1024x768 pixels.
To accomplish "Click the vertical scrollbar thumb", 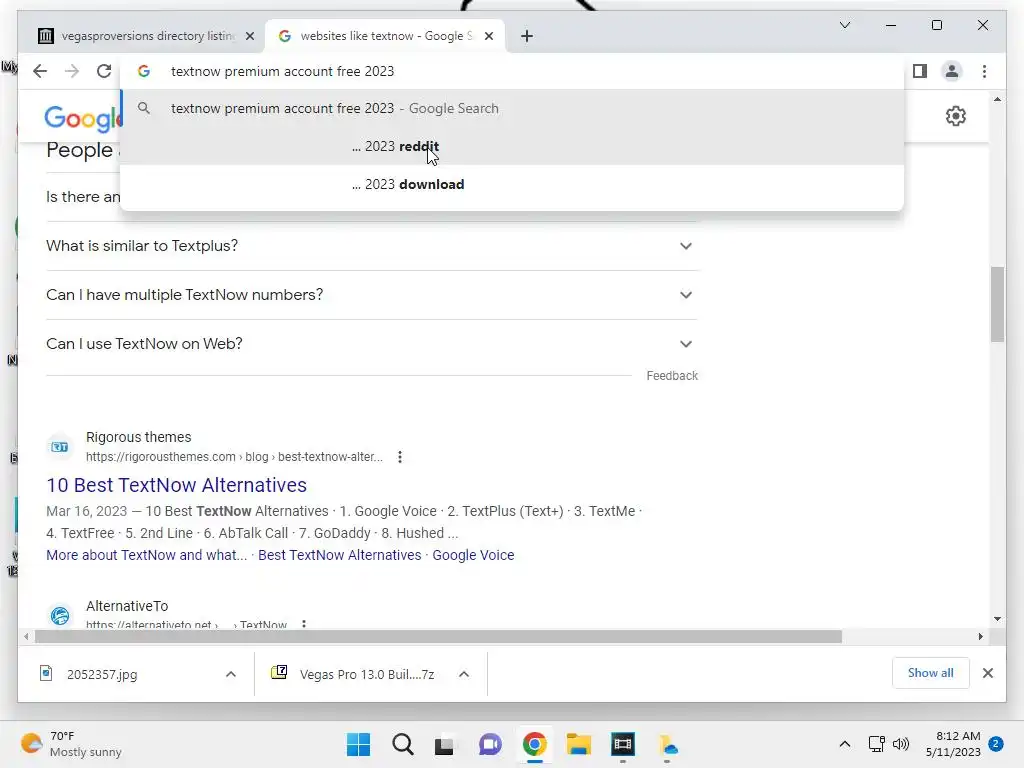I will click(x=997, y=304).
